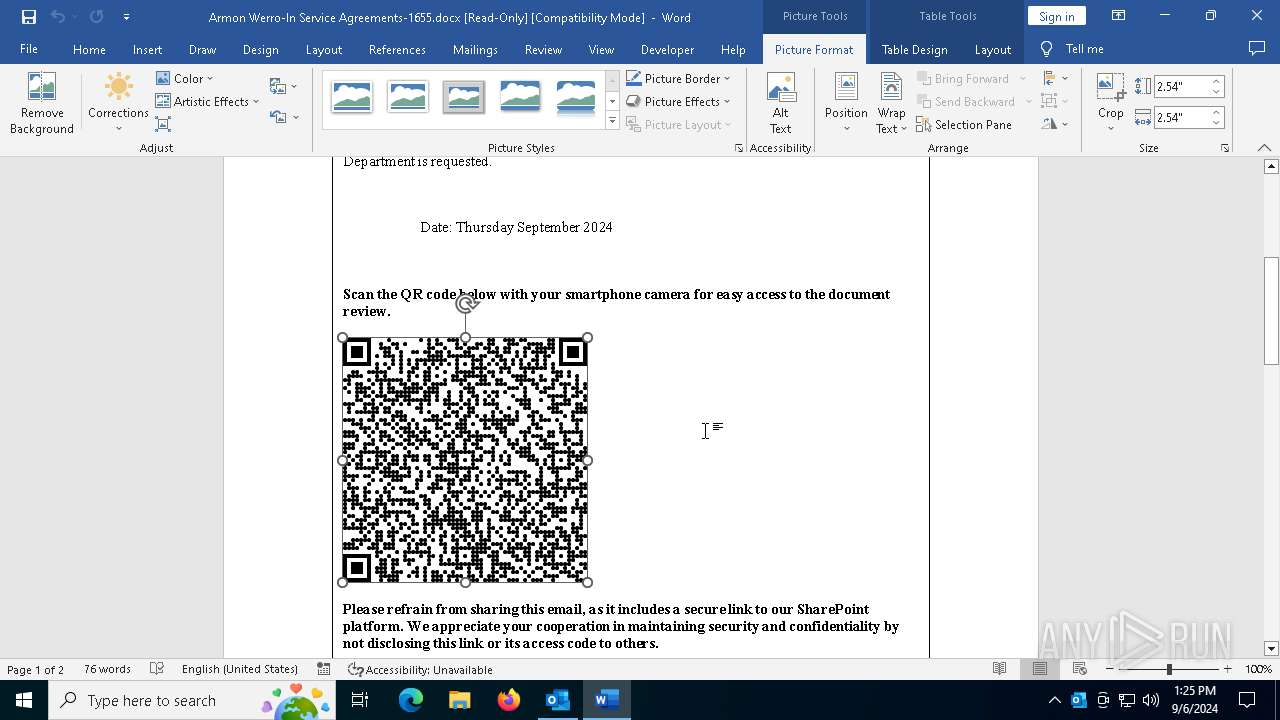Open the Size dialog launcher
Viewport: 1280px width, 720px height.
coord(1225,148)
